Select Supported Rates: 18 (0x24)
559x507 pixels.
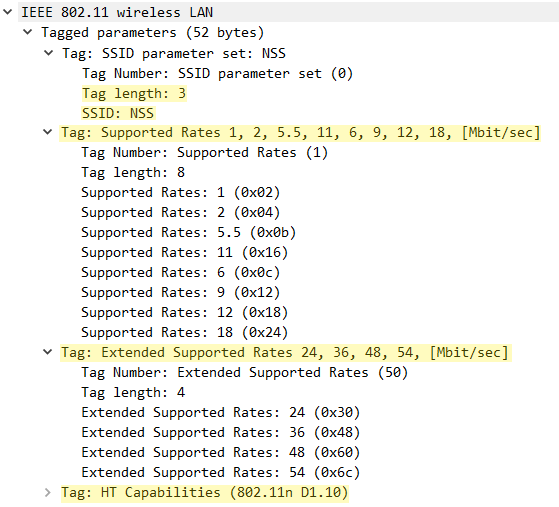pyautogui.click(x=184, y=332)
